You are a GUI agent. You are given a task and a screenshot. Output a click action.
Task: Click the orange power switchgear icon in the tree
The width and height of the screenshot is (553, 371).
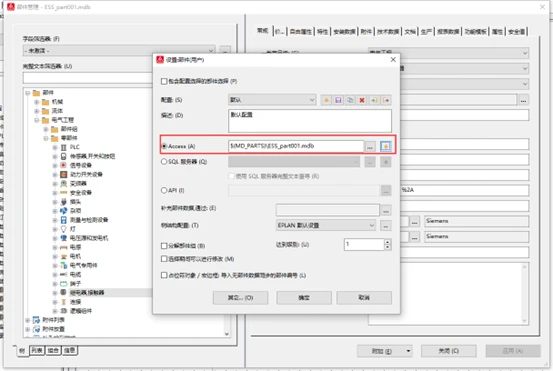pos(63,174)
